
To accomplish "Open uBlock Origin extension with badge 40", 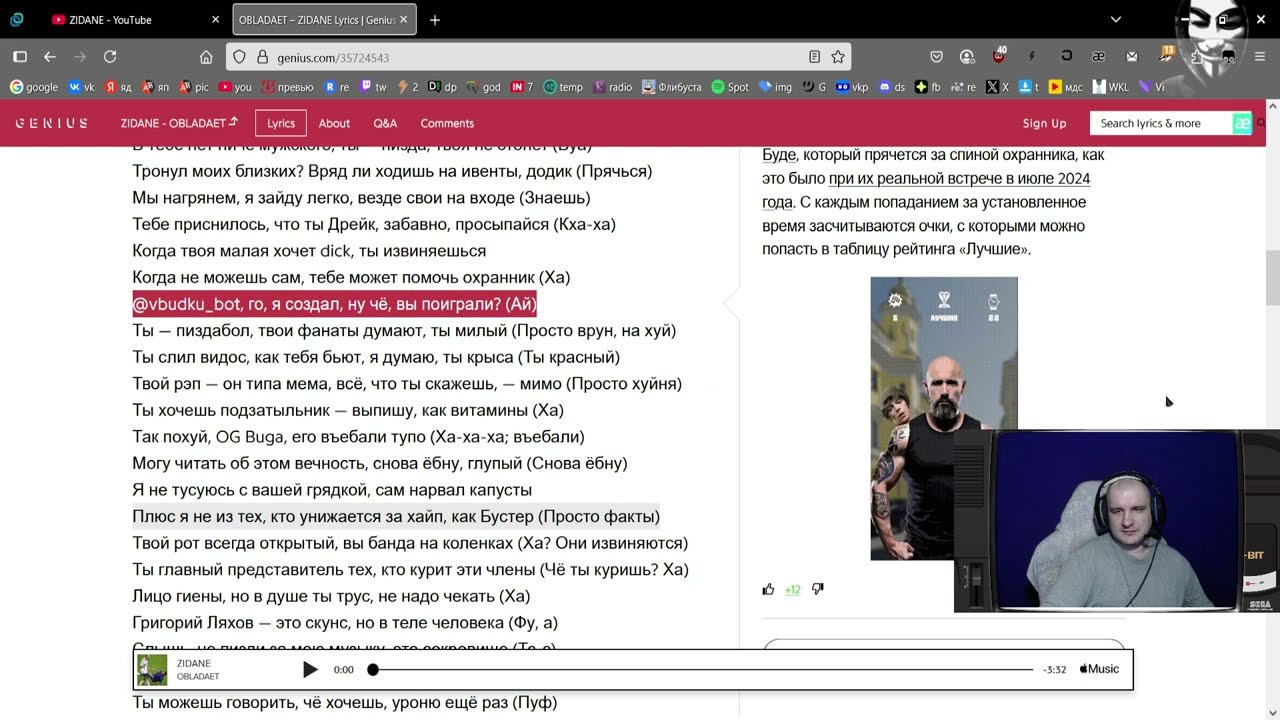I will (1000, 56).
